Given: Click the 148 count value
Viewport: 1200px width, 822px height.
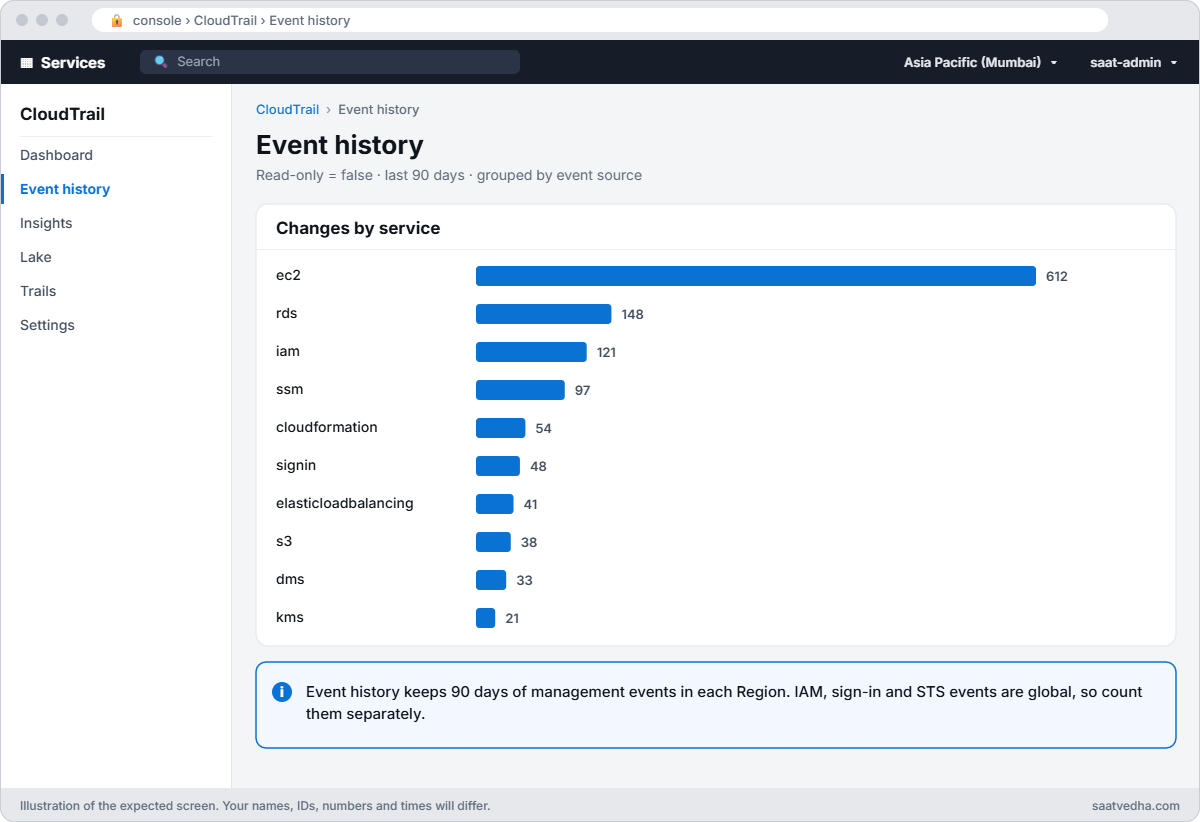Looking at the screenshot, I should [632, 314].
